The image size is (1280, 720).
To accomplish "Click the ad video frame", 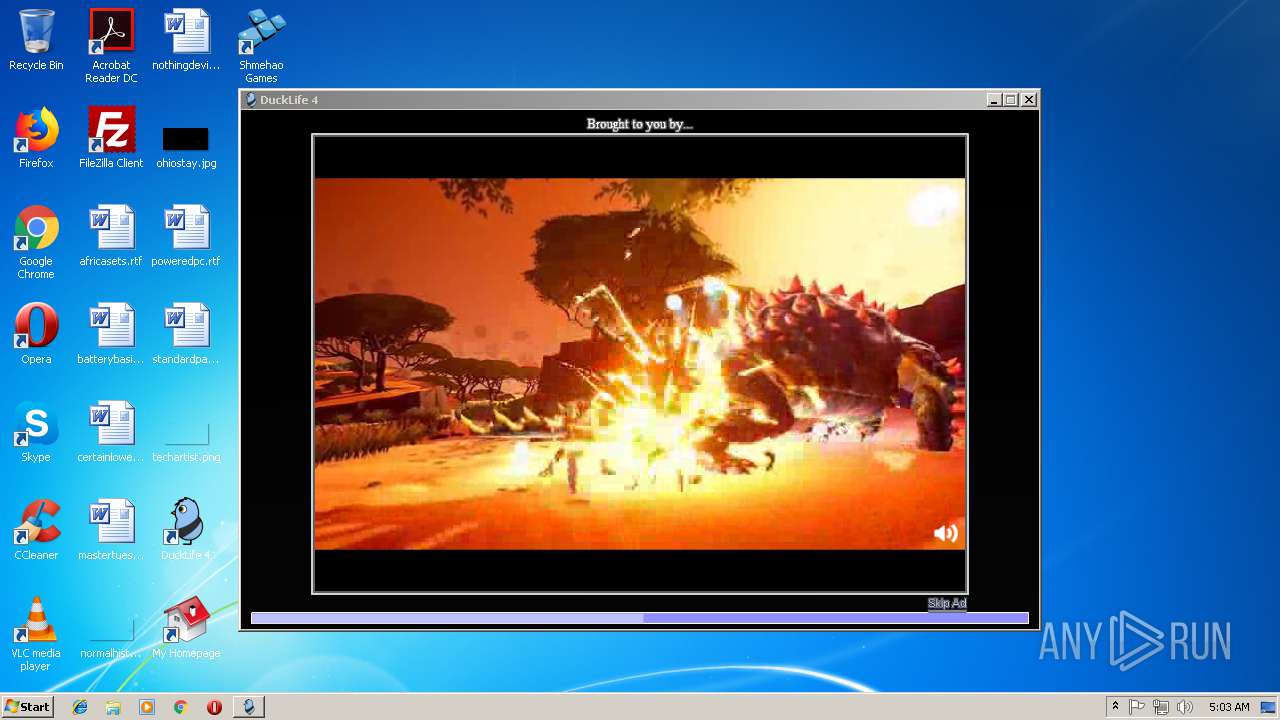I will click(640, 364).
